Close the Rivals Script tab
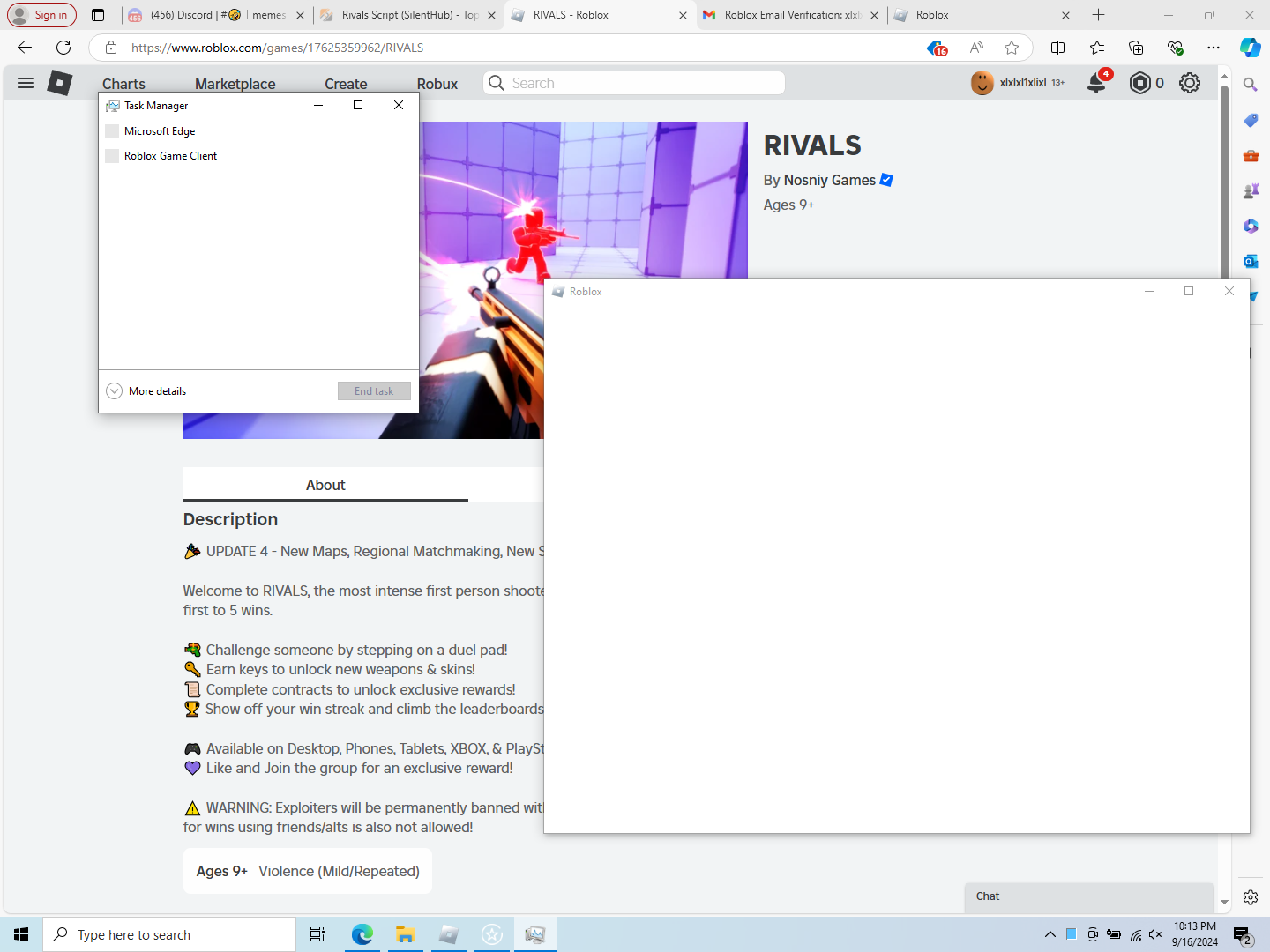Viewport: 1270px width, 952px height. (492, 15)
